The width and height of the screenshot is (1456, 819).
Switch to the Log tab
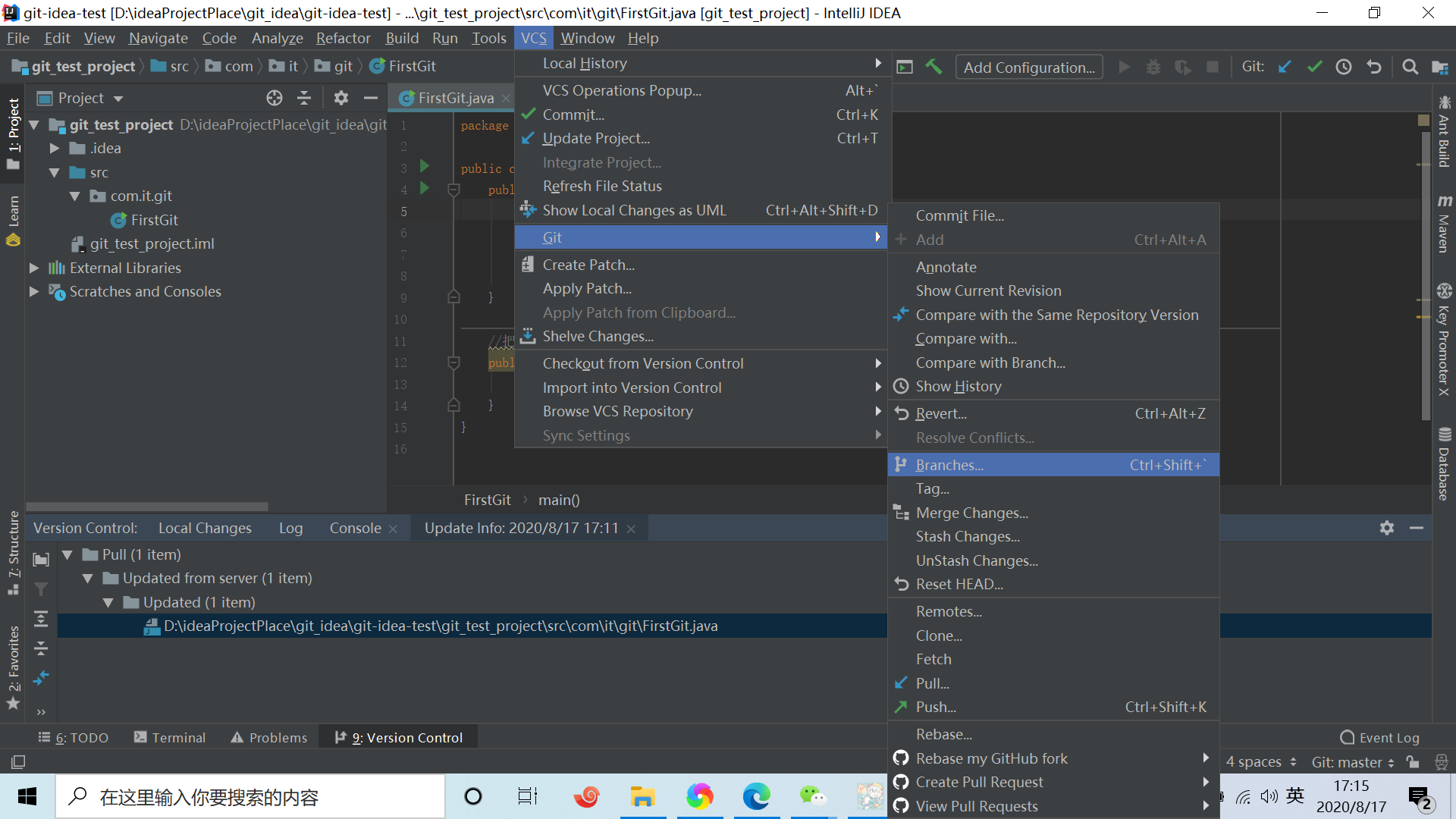click(x=290, y=529)
